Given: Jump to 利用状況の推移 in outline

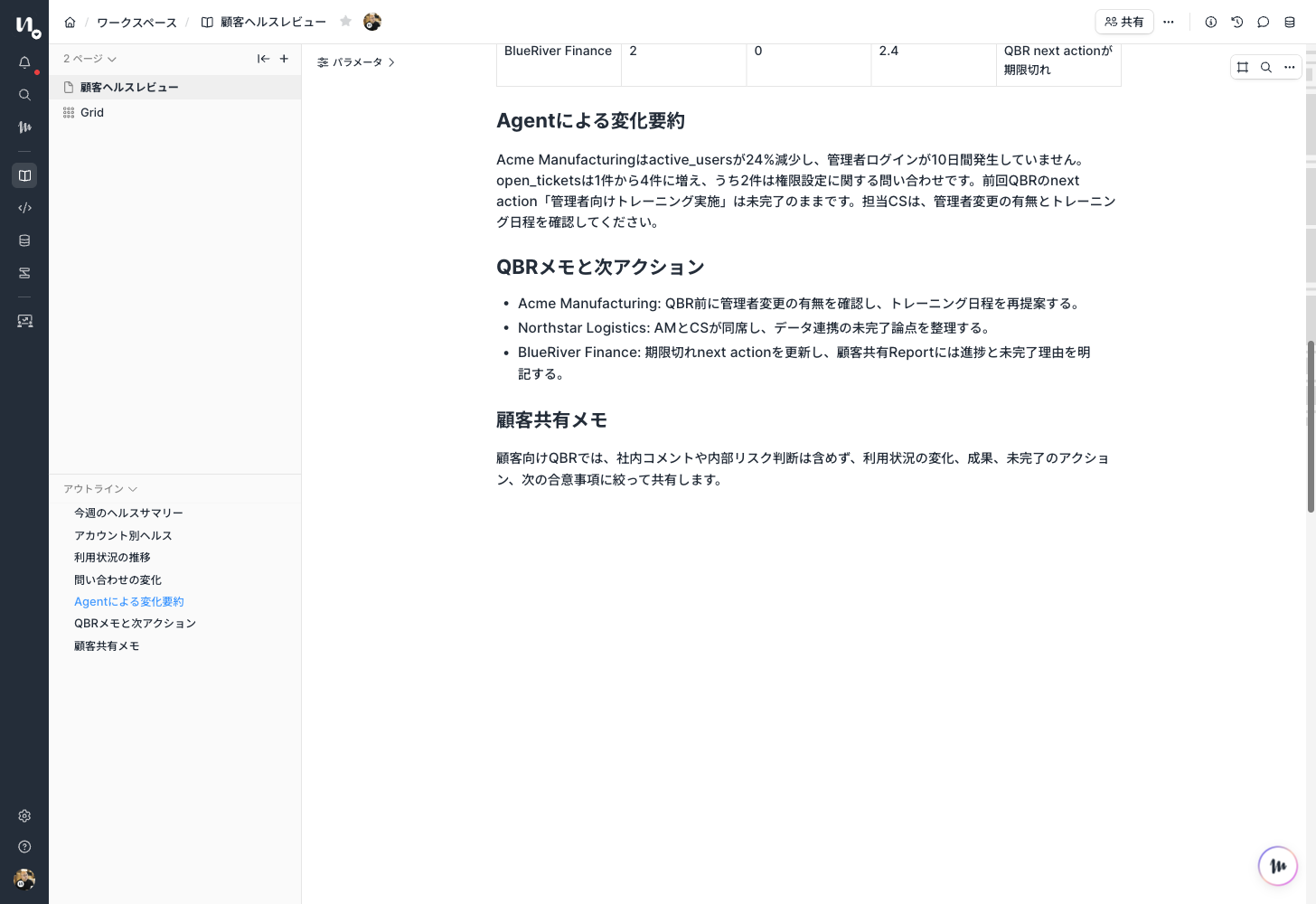Looking at the screenshot, I should [112, 558].
